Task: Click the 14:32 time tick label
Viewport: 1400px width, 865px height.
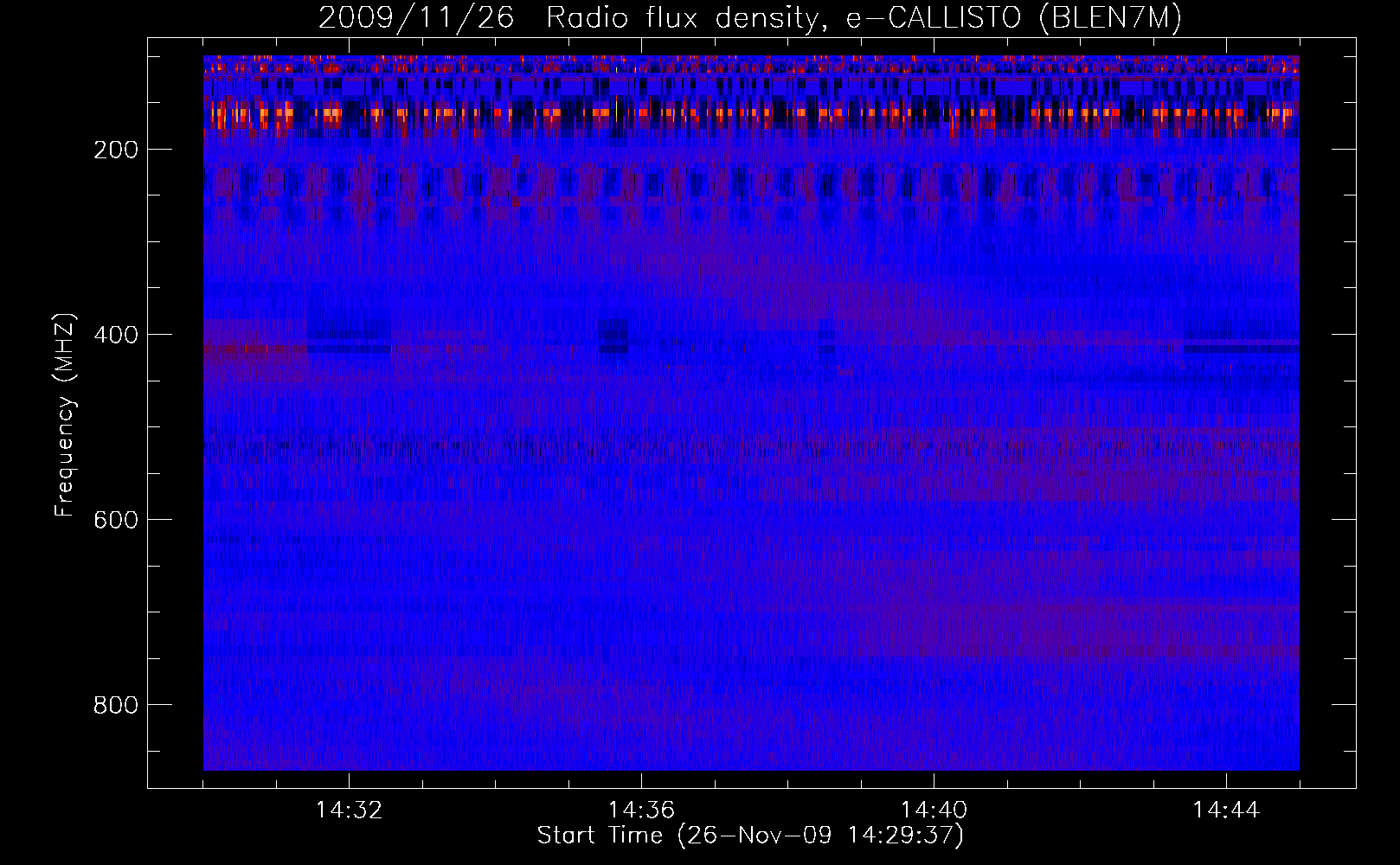Action: tap(349, 811)
